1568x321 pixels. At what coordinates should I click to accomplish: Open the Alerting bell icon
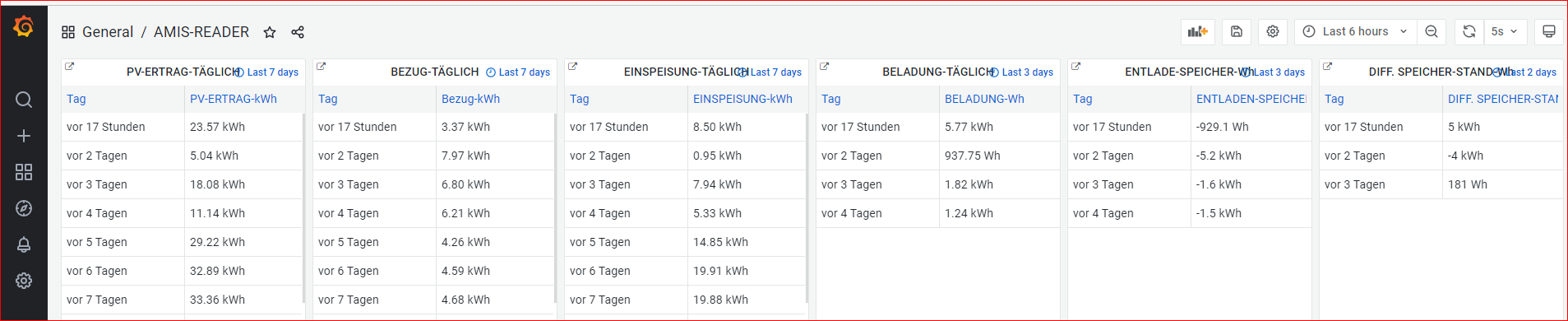pos(24,244)
